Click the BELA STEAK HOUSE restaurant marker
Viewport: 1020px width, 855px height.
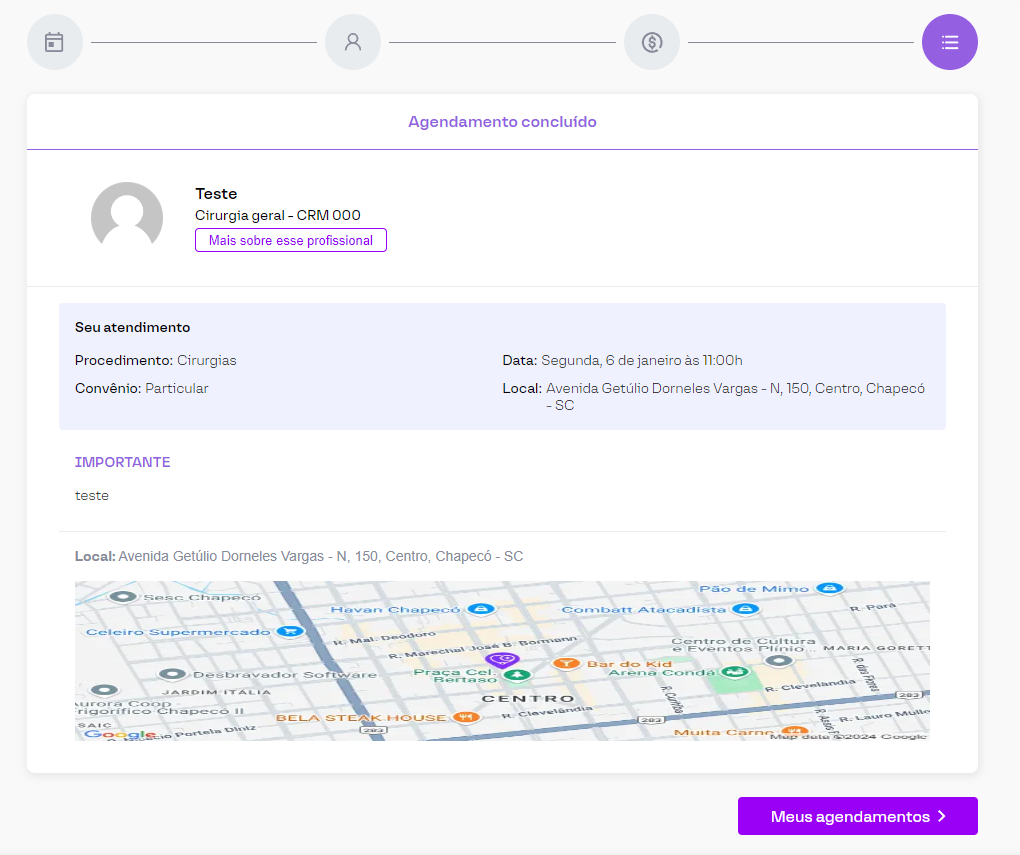coord(464,717)
